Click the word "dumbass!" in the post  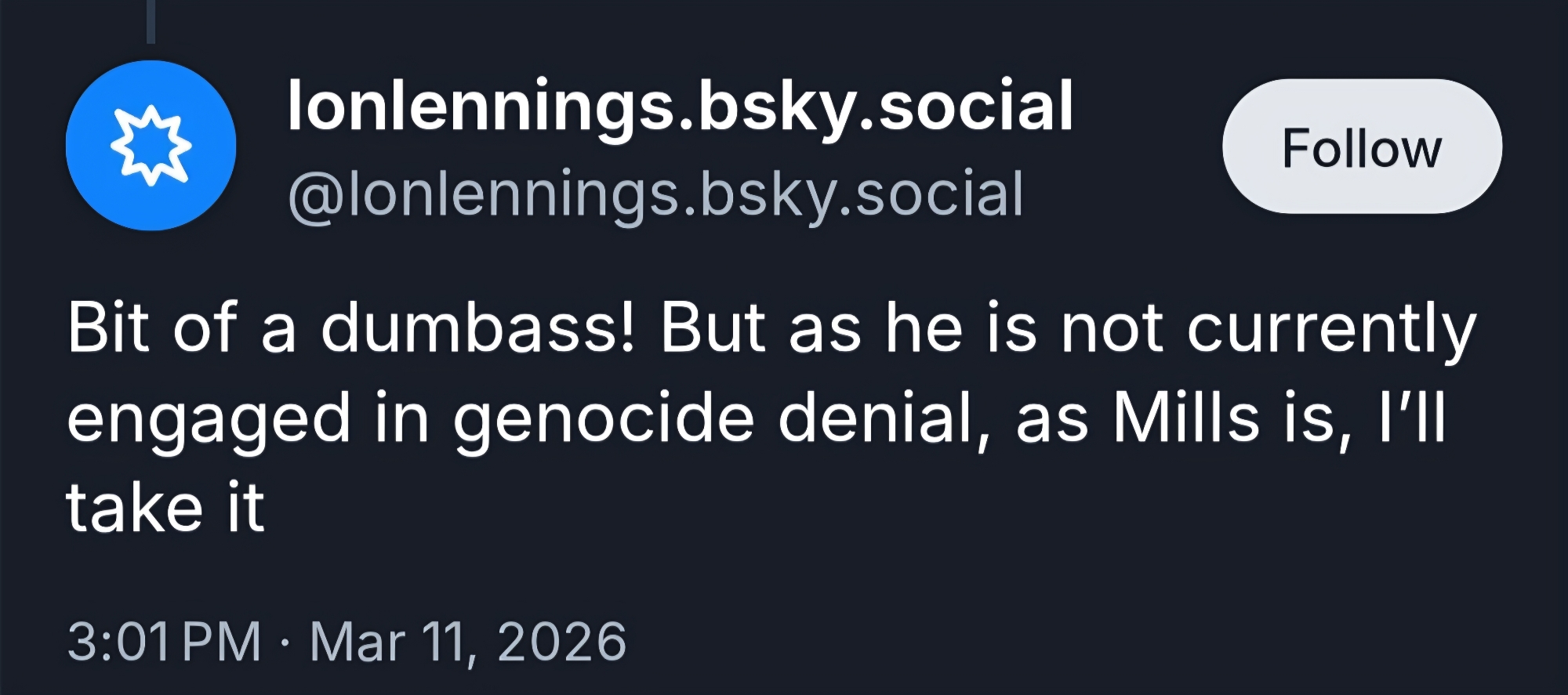click(478, 328)
